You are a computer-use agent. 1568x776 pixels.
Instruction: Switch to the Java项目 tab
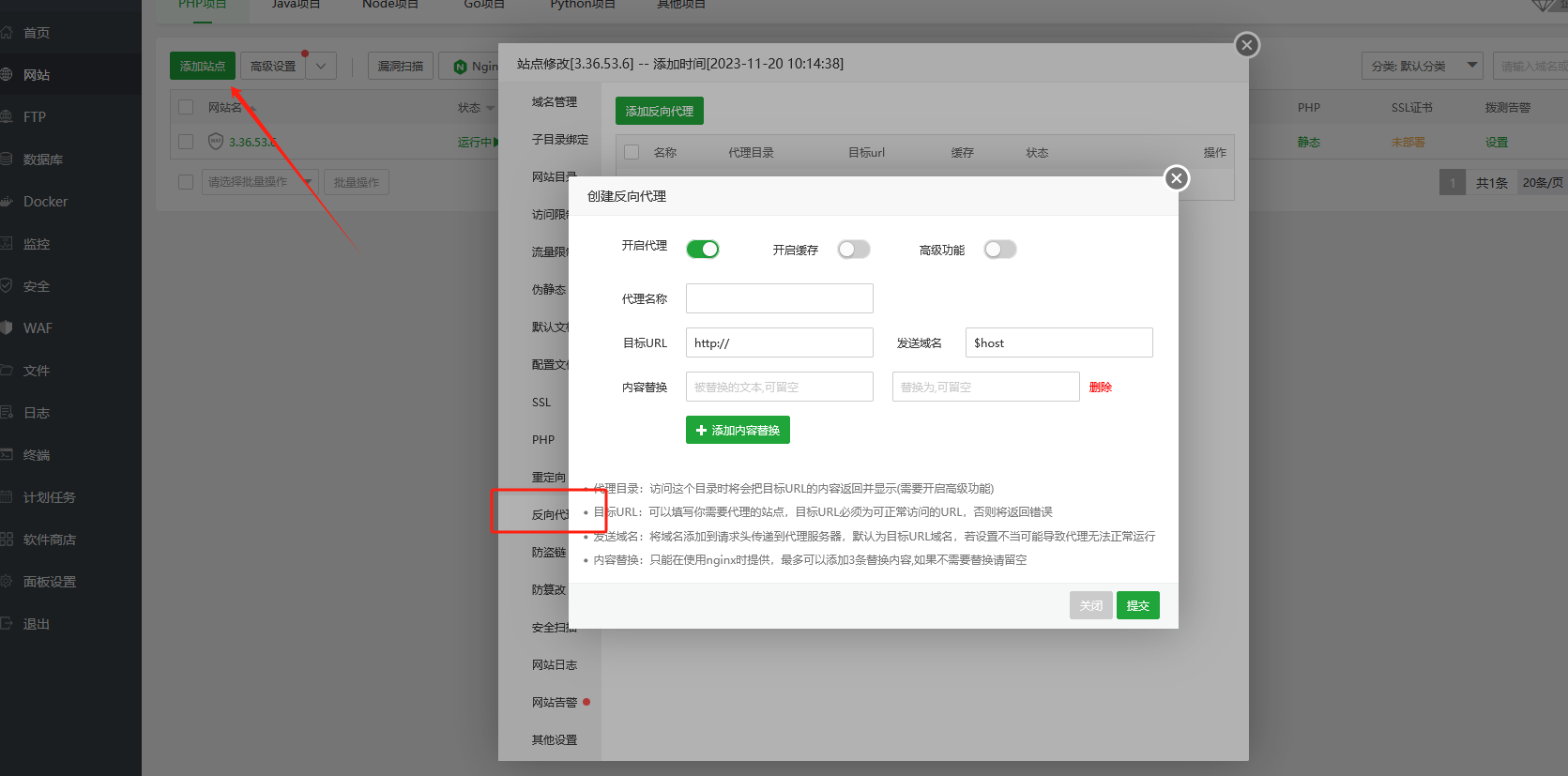point(297,5)
